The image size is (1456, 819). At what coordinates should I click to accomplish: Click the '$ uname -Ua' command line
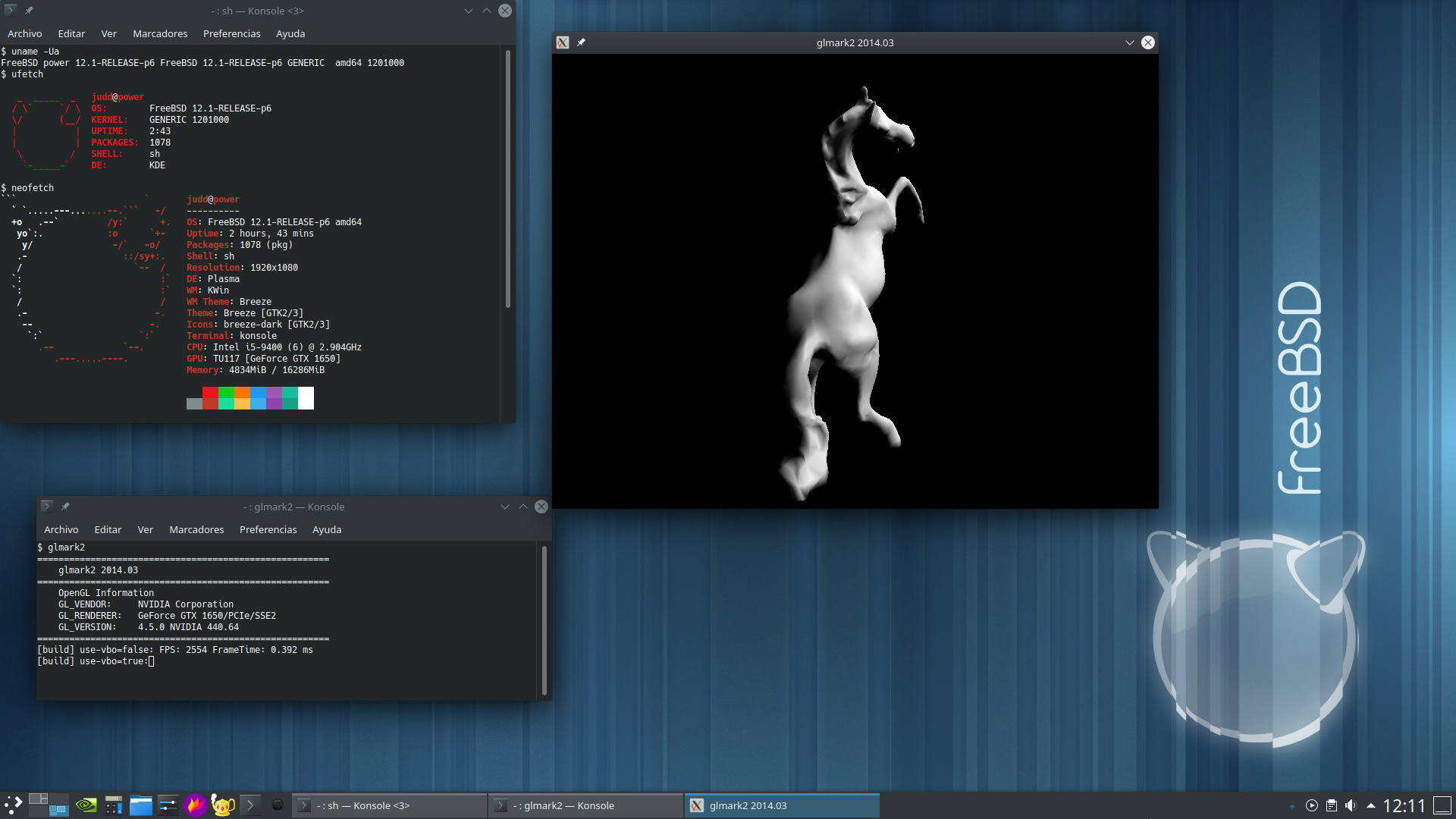coord(30,52)
